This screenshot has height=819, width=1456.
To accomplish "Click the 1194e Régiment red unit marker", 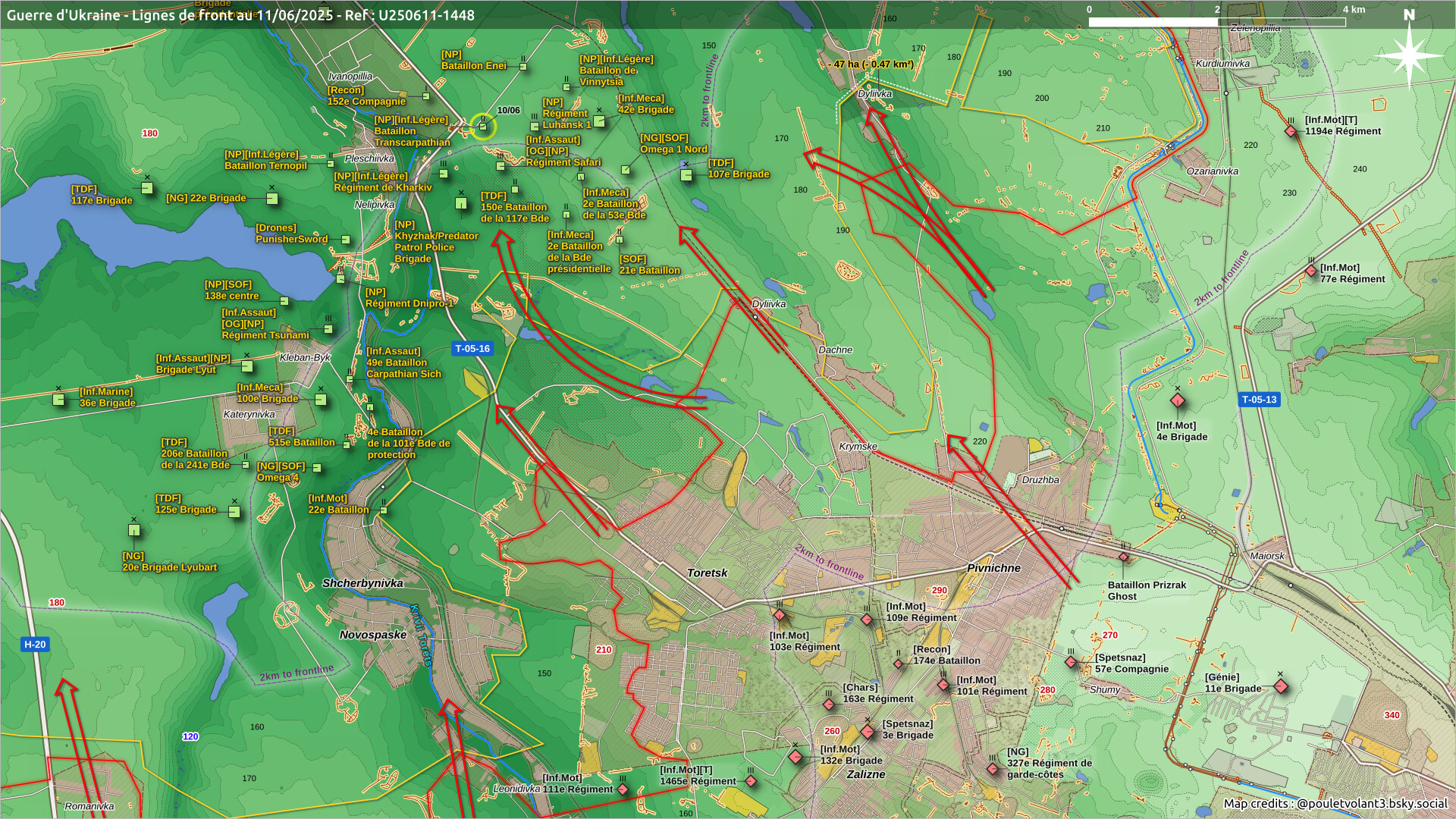I will 1291,131.
